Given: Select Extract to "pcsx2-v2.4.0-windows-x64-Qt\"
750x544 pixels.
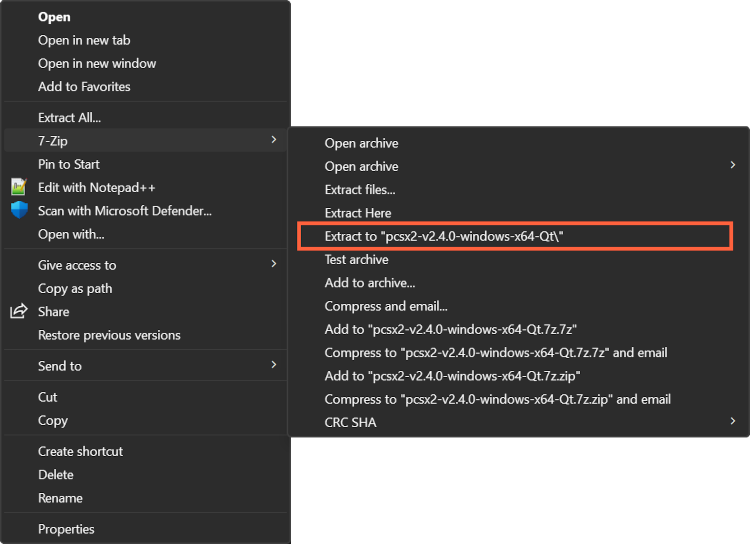Looking at the screenshot, I should (x=515, y=236).
